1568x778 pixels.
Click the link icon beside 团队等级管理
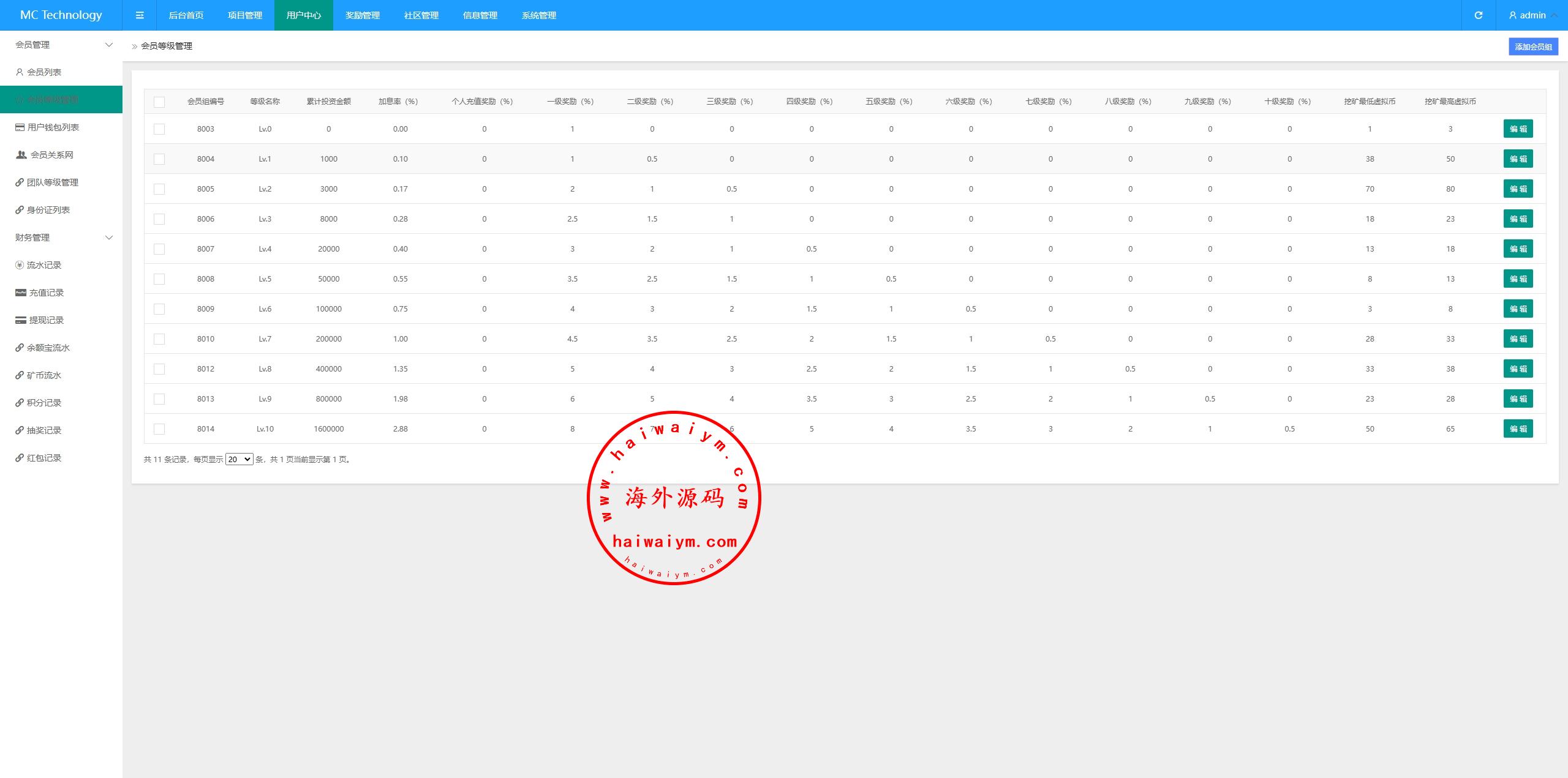point(20,182)
